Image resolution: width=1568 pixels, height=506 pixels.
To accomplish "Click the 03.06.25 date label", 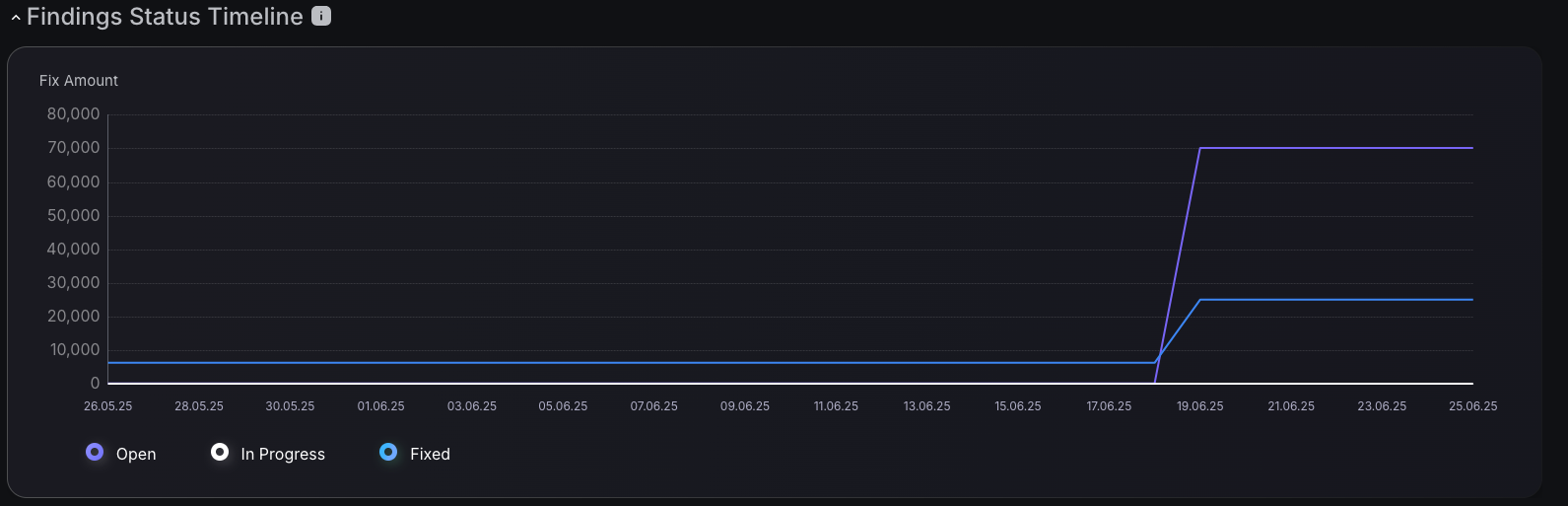I will tap(472, 406).
